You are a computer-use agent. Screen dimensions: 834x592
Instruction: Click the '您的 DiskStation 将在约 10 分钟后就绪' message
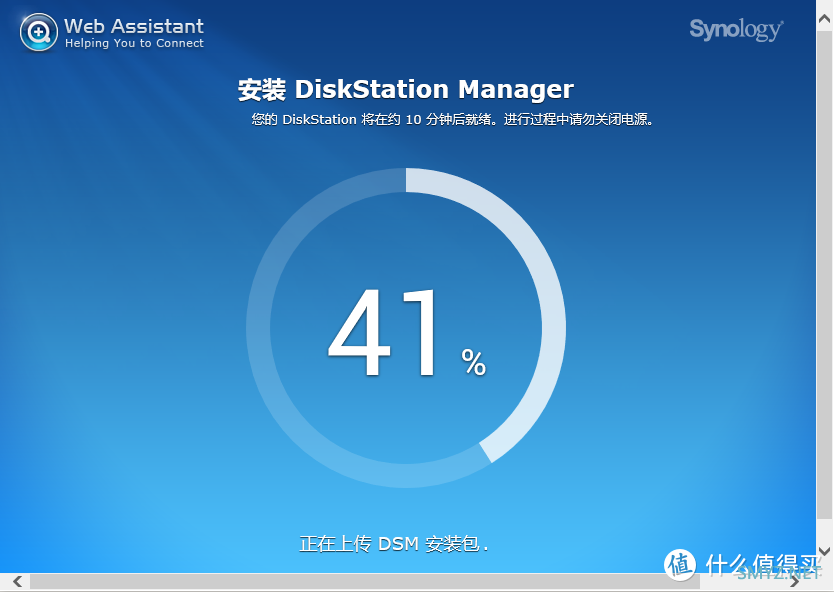click(453, 119)
